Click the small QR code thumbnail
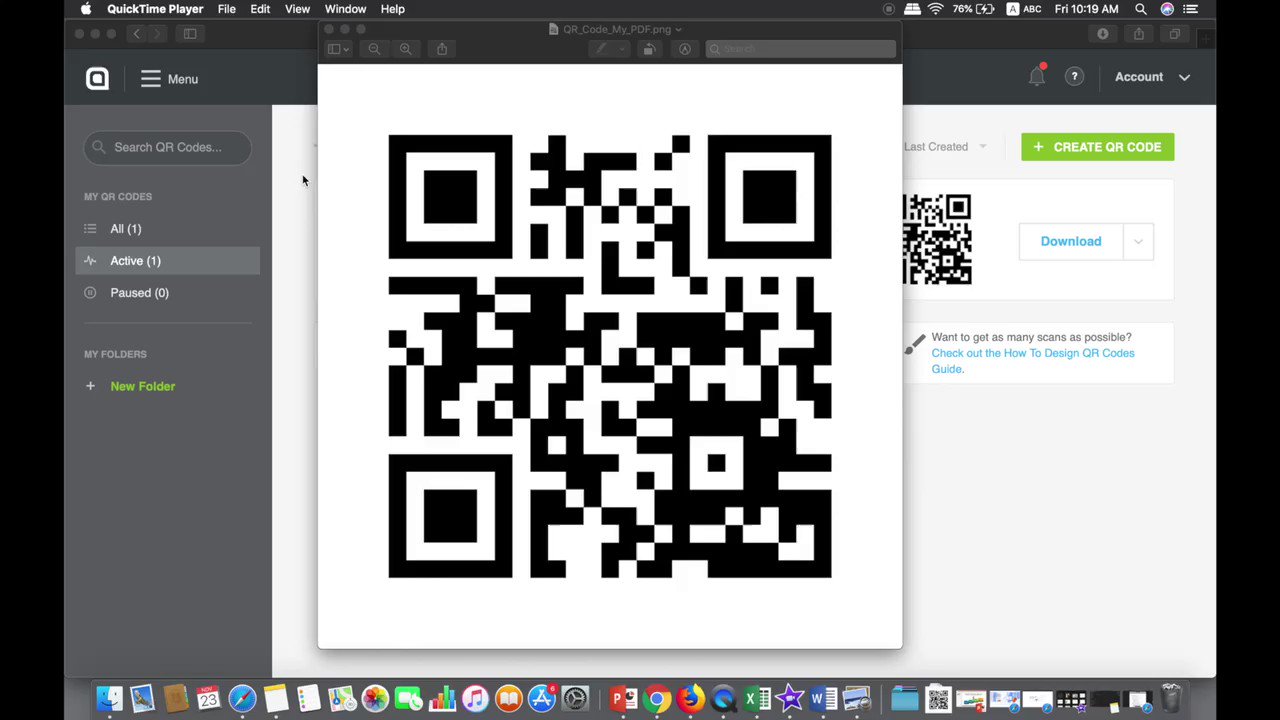Screen dimensions: 1280x720 click(x=937, y=240)
